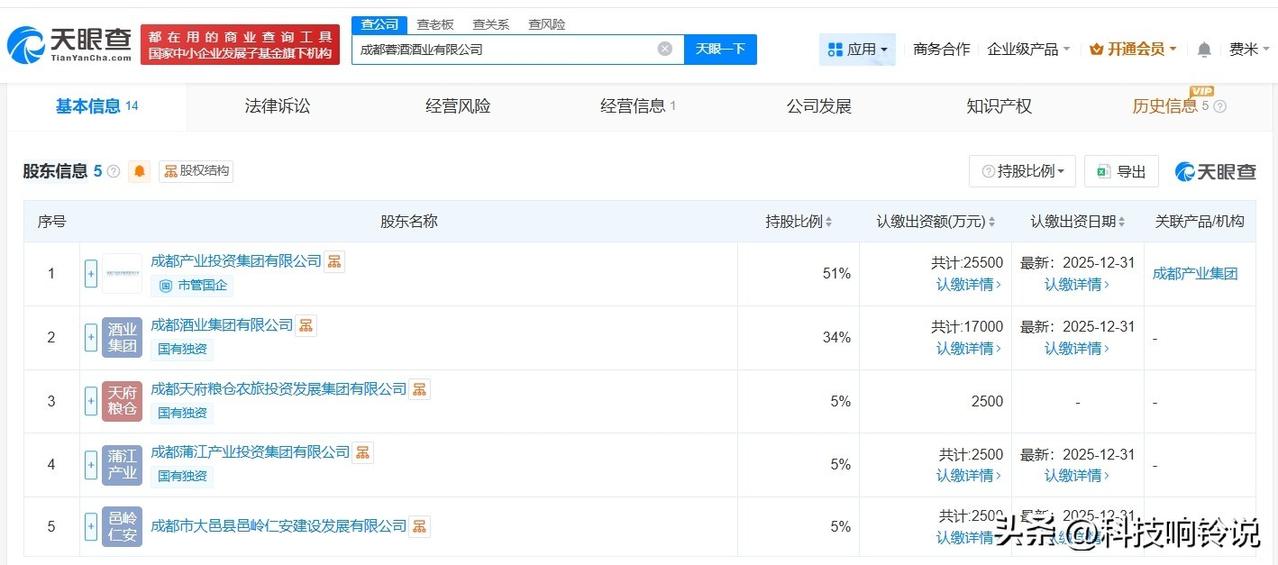
Task: Expand row 1 shareholder with plus button
Action: [91, 274]
